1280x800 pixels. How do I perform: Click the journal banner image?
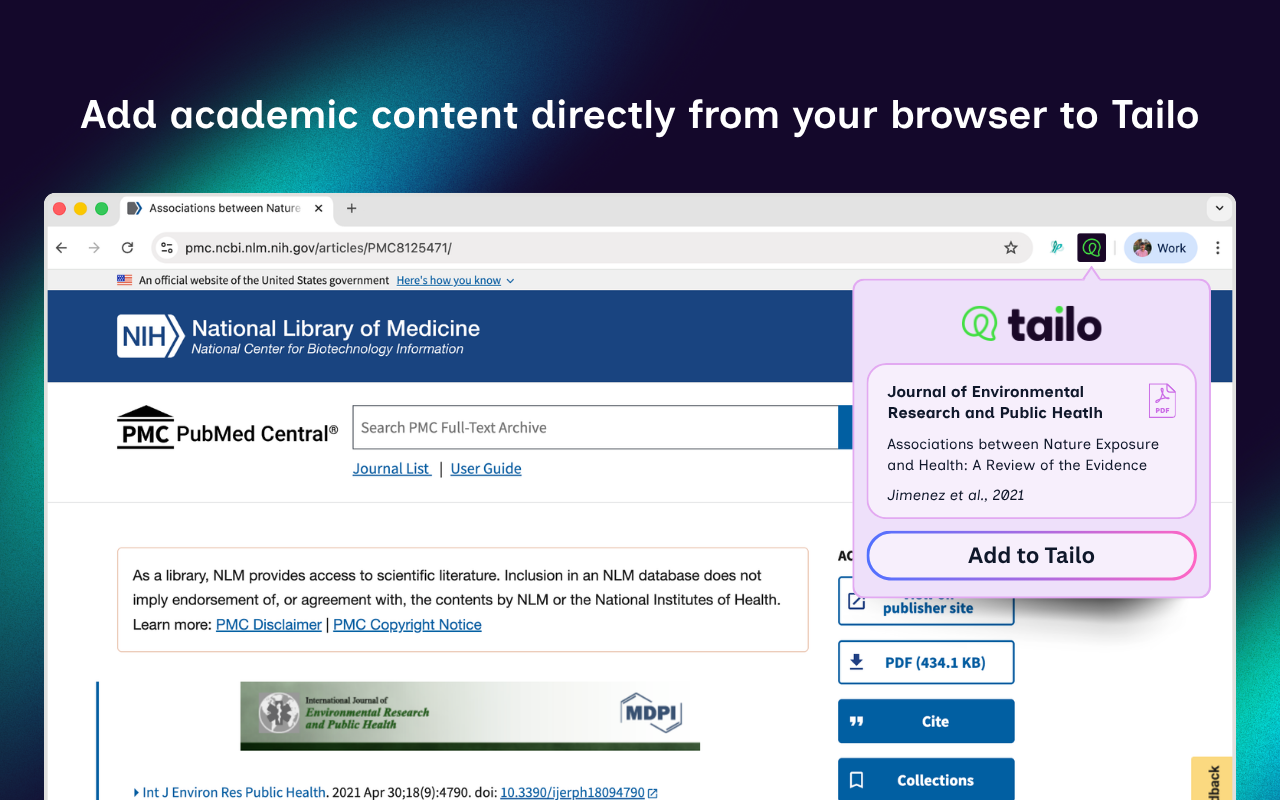tap(470, 716)
